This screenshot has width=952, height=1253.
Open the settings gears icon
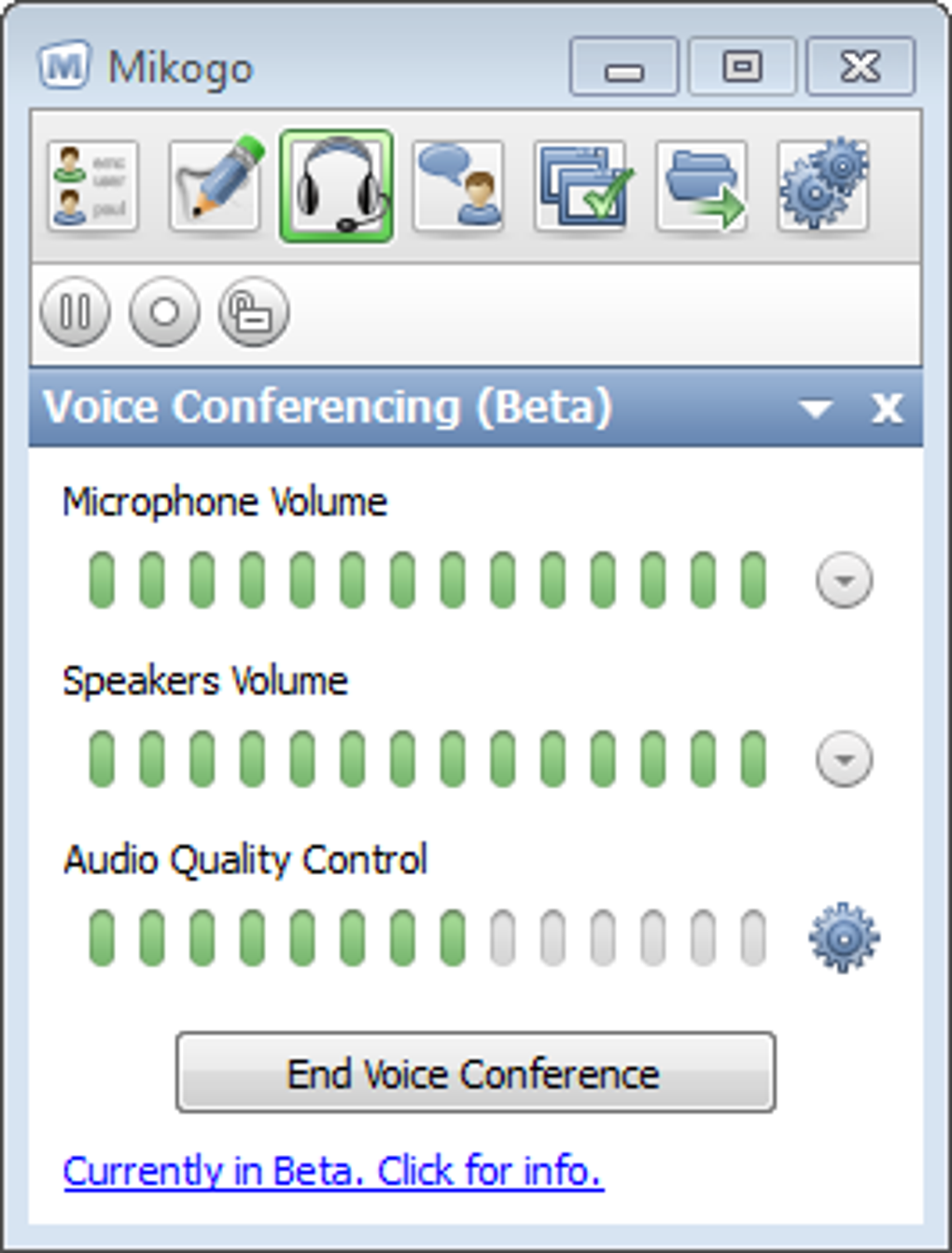[823, 186]
